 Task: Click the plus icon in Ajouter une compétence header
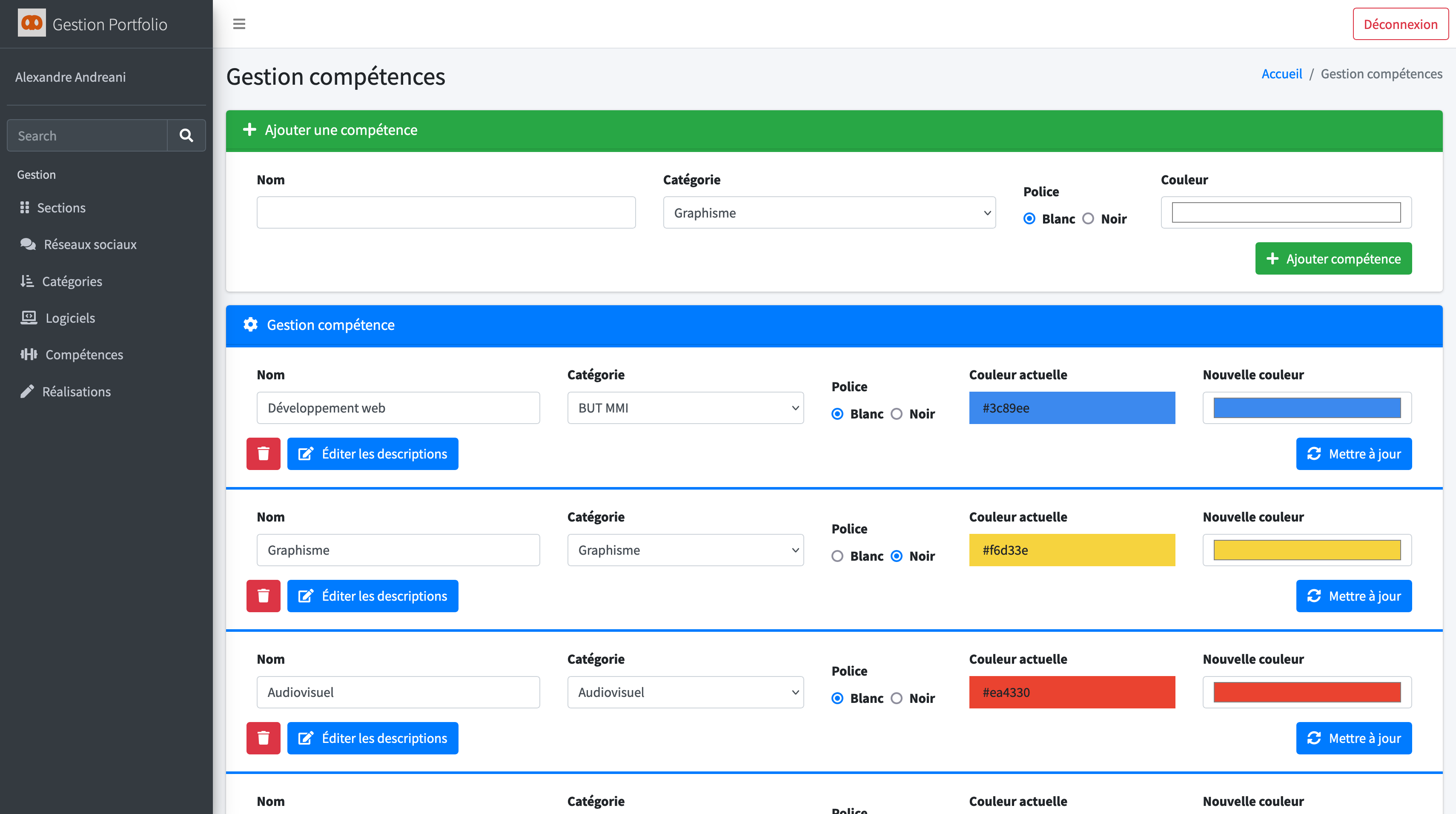tap(249, 129)
